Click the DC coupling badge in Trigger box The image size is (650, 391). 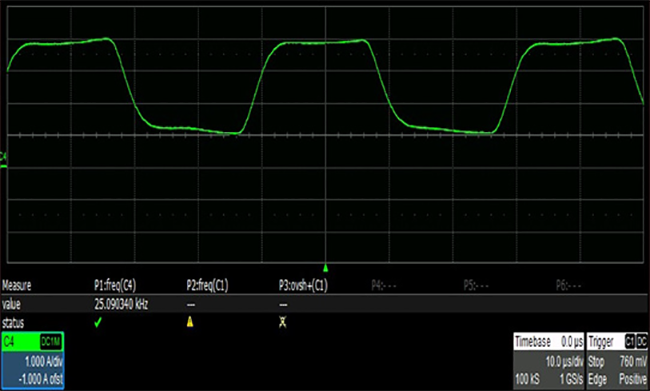coord(641,342)
